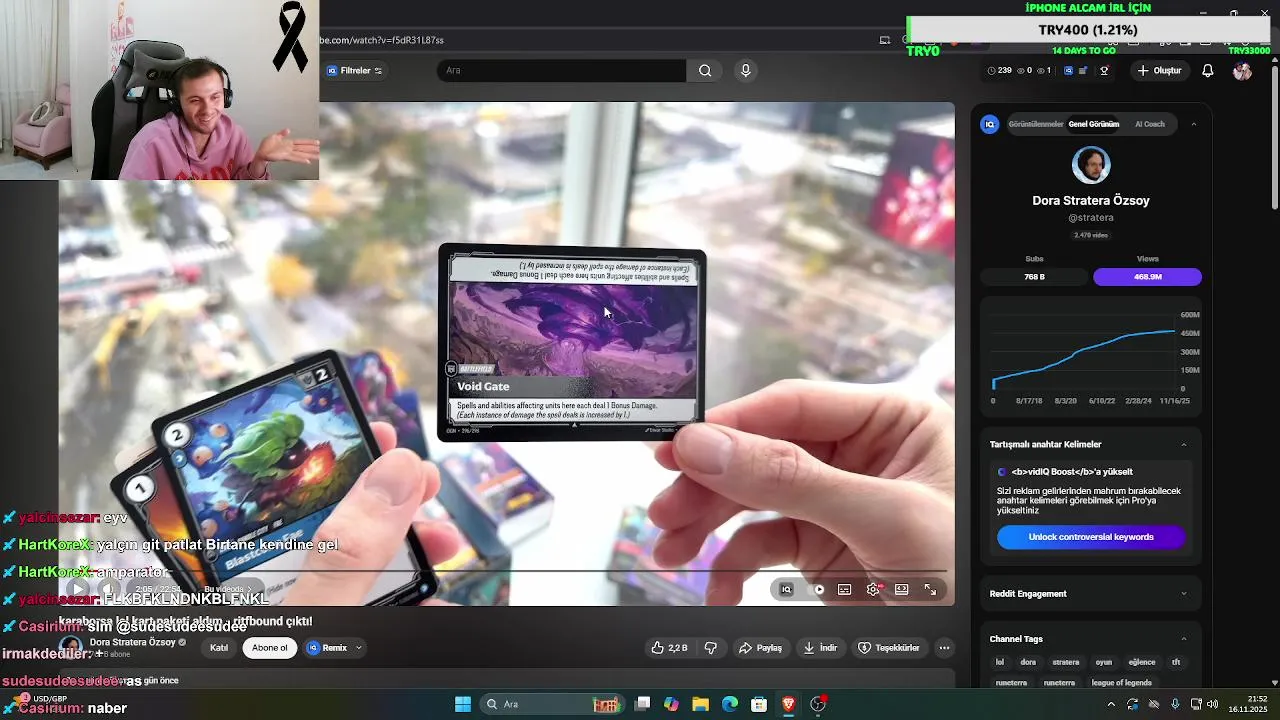Viewport: 1280px width, 720px height.
Task: Click the channel views growth chart
Action: coord(1090,357)
